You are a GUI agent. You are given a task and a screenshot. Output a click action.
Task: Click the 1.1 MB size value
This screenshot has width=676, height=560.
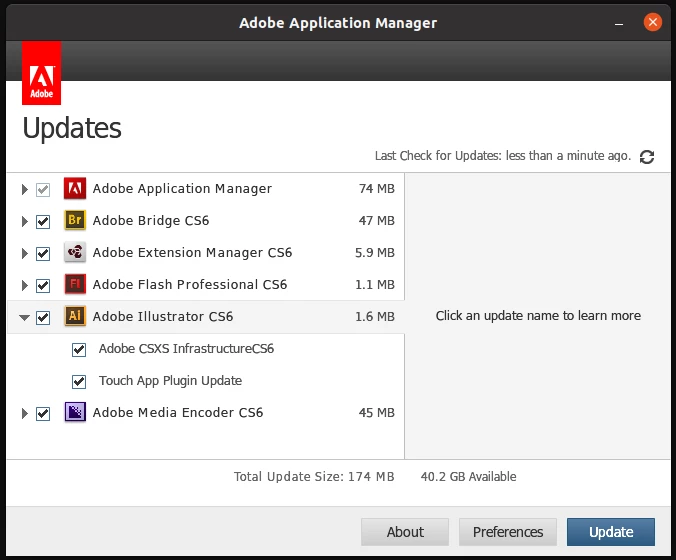click(375, 285)
